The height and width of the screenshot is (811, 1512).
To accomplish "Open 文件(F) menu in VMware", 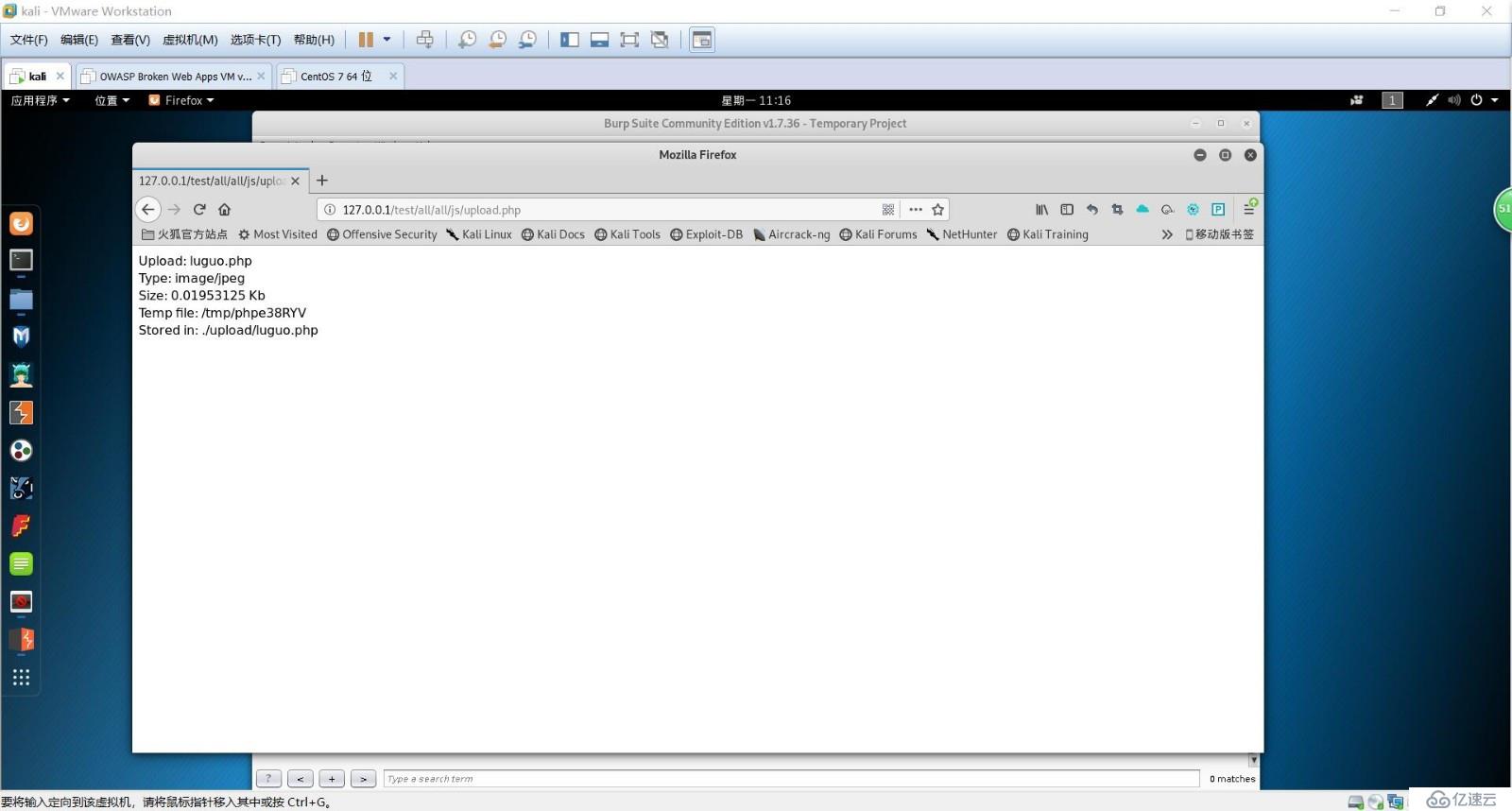I will point(28,40).
